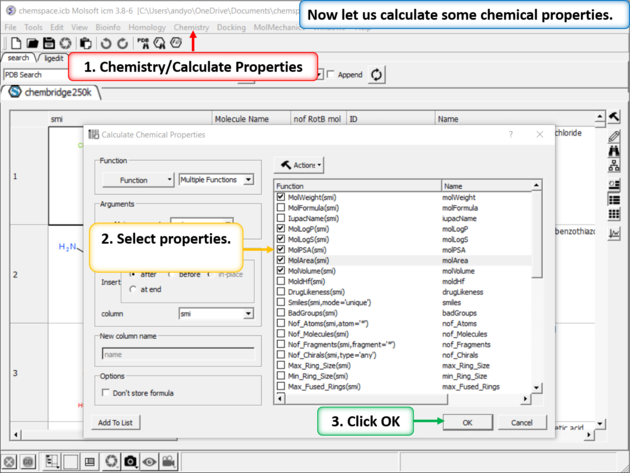Check the Don't store formula option

107,393
